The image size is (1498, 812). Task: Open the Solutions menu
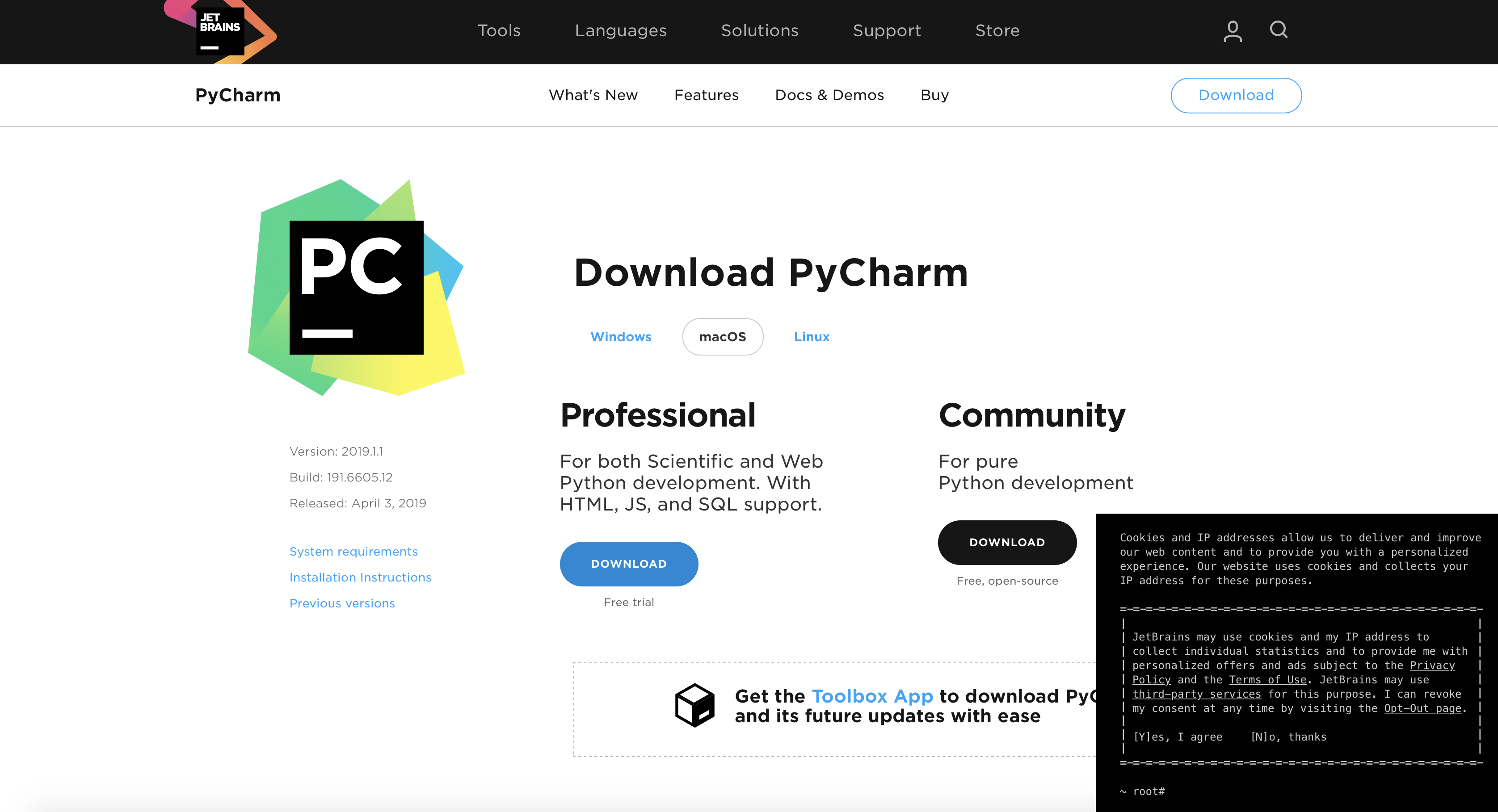[759, 30]
